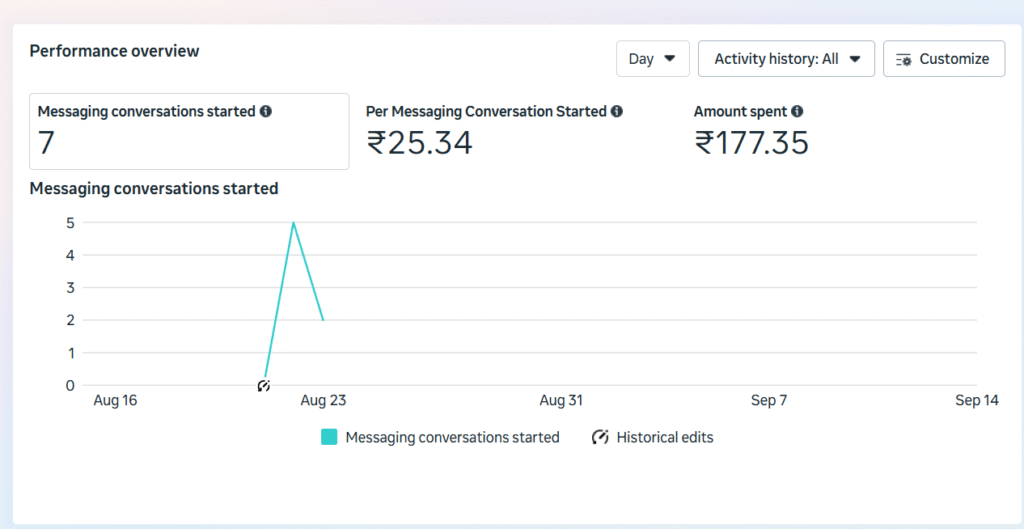Click the Aug 31 x-axis date label
The height and width of the screenshot is (529, 1024).
coord(561,401)
